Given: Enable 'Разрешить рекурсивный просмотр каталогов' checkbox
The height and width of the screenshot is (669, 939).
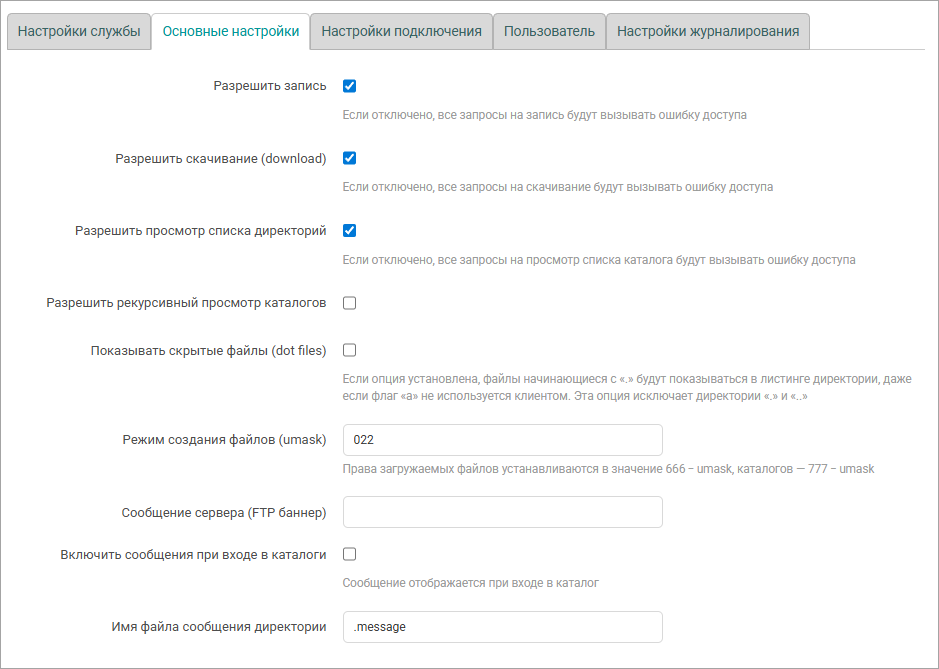Looking at the screenshot, I should pos(350,303).
